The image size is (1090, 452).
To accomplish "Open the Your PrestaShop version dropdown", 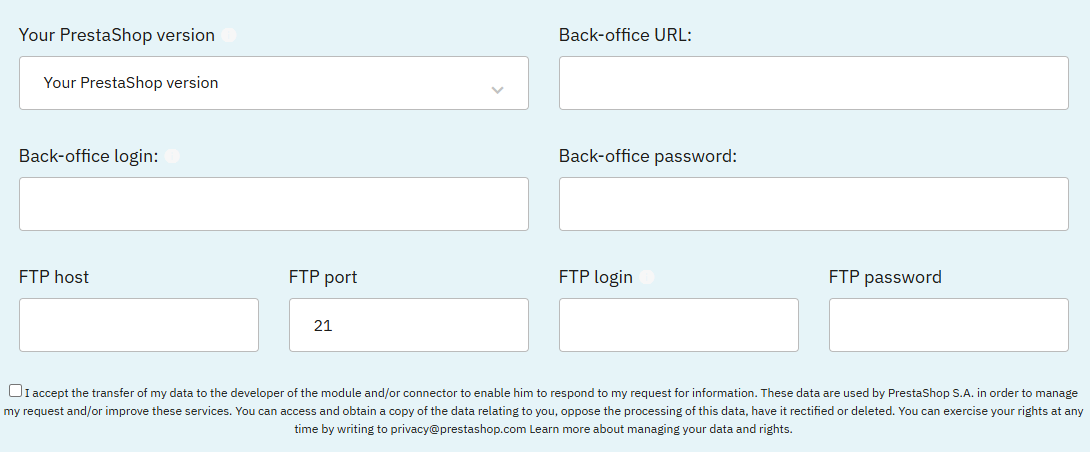I will [273, 83].
